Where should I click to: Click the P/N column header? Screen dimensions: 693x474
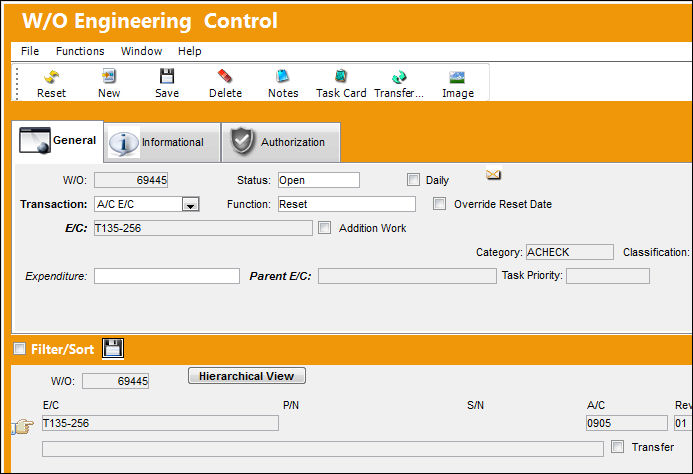[x=291, y=405]
